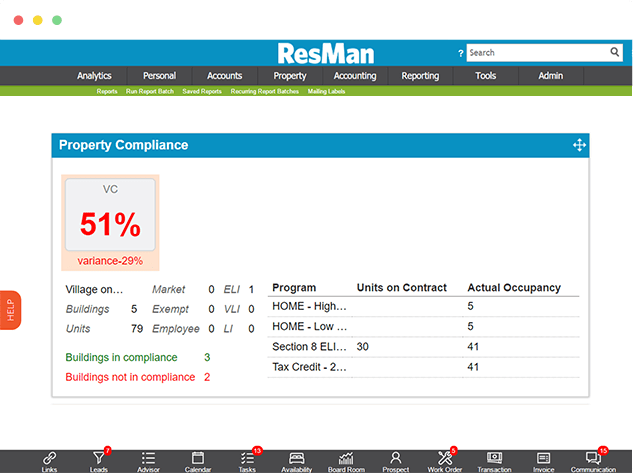Click the Property Compliance panel title

pos(123,145)
